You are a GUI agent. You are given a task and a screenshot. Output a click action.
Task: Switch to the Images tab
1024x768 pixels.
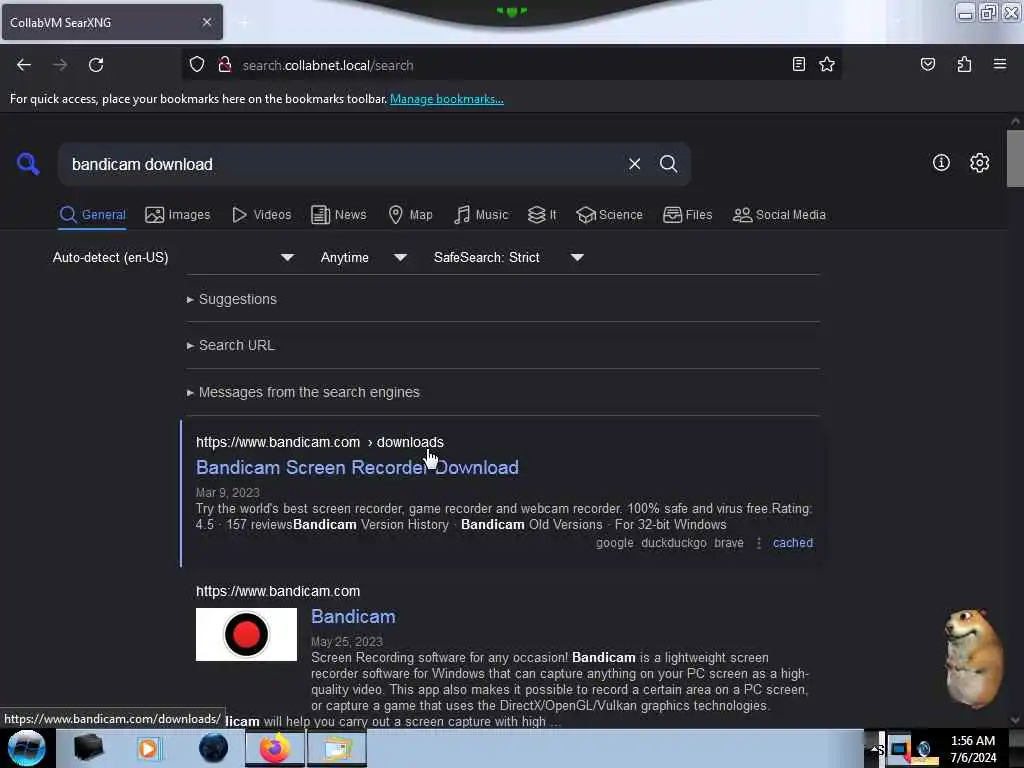[178, 215]
